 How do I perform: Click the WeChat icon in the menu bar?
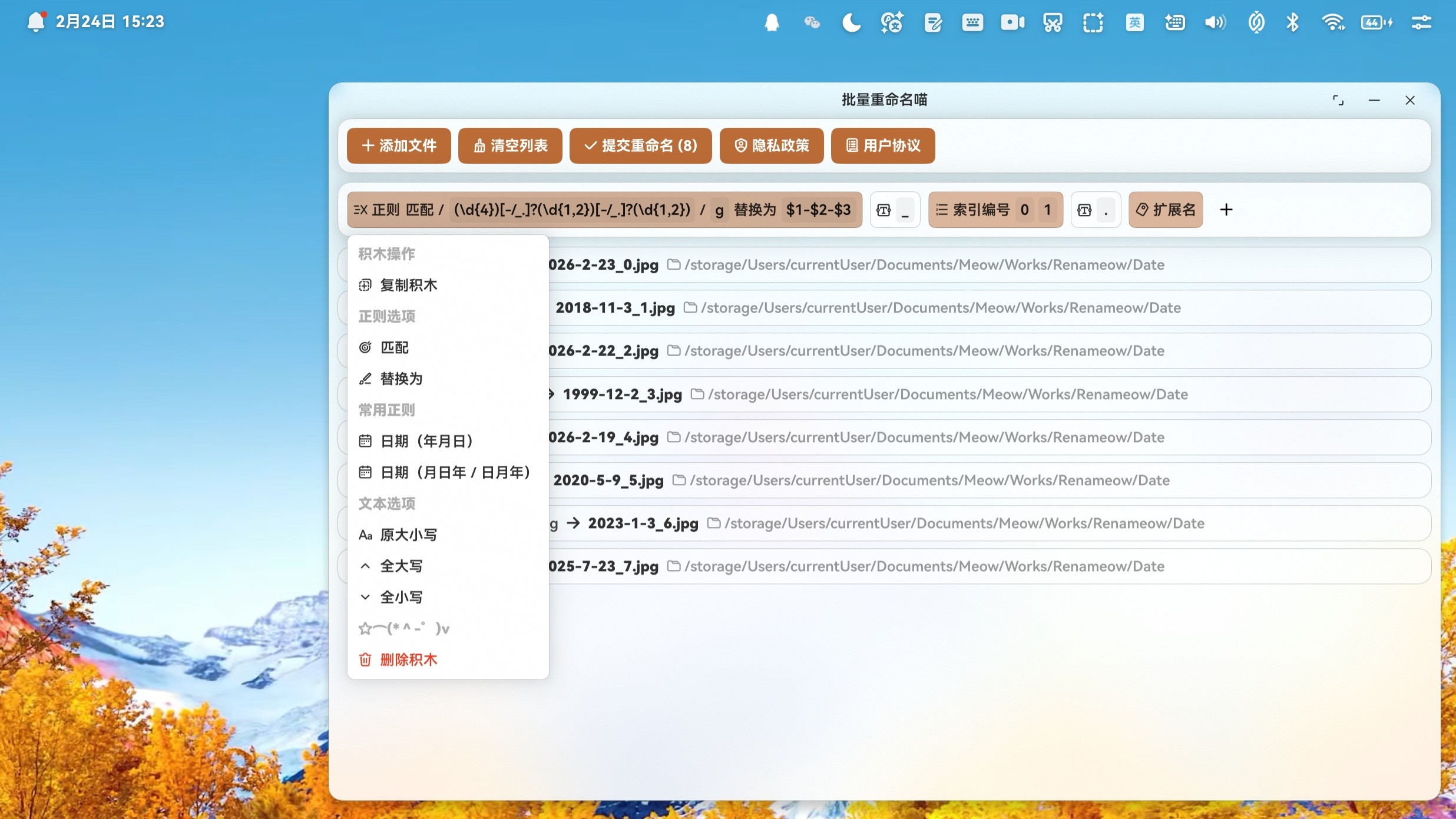tap(812, 22)
